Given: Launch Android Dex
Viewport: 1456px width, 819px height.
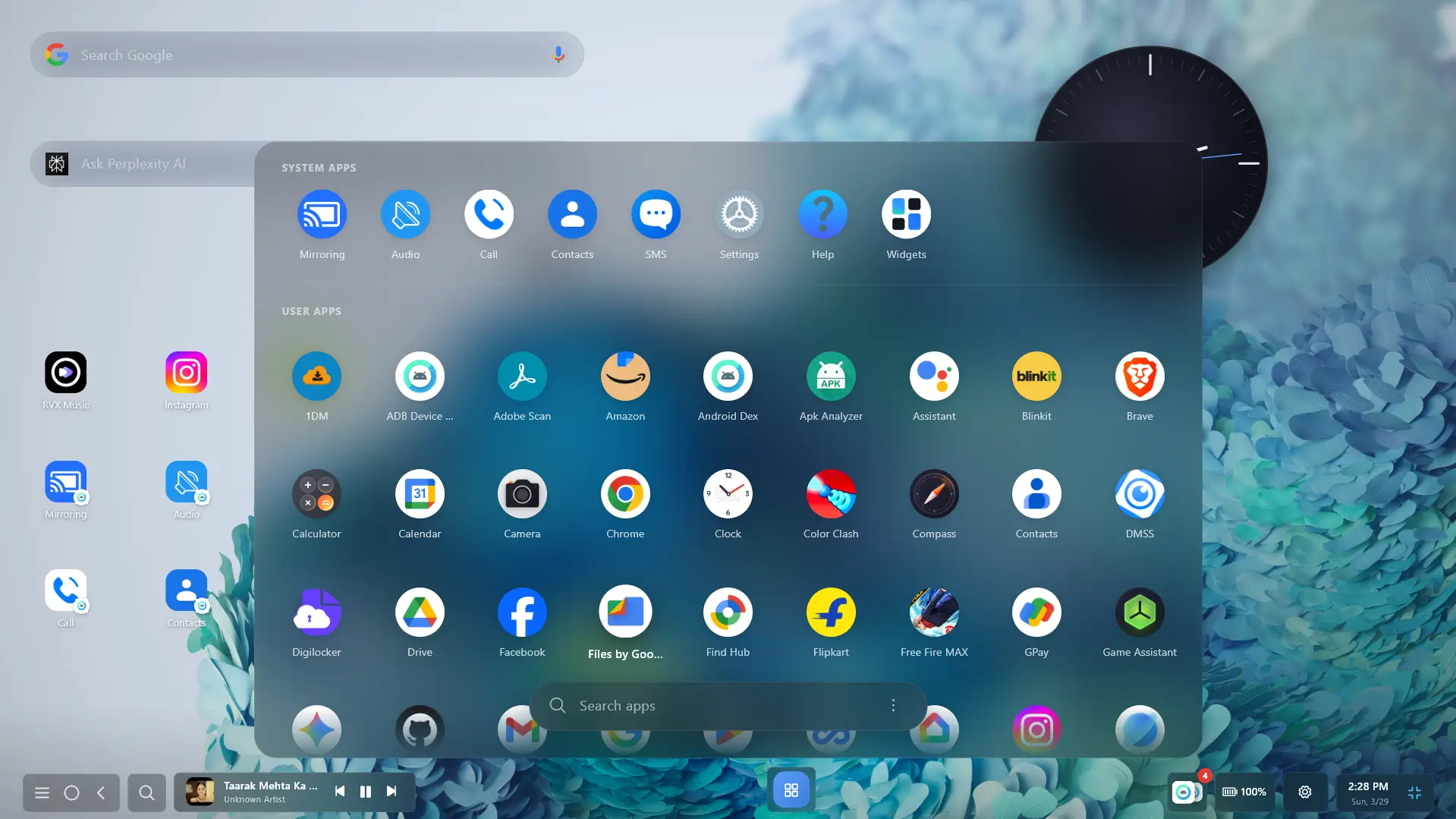Looking at the screenshot, I should pyautogui.click(x=728, y=376).
